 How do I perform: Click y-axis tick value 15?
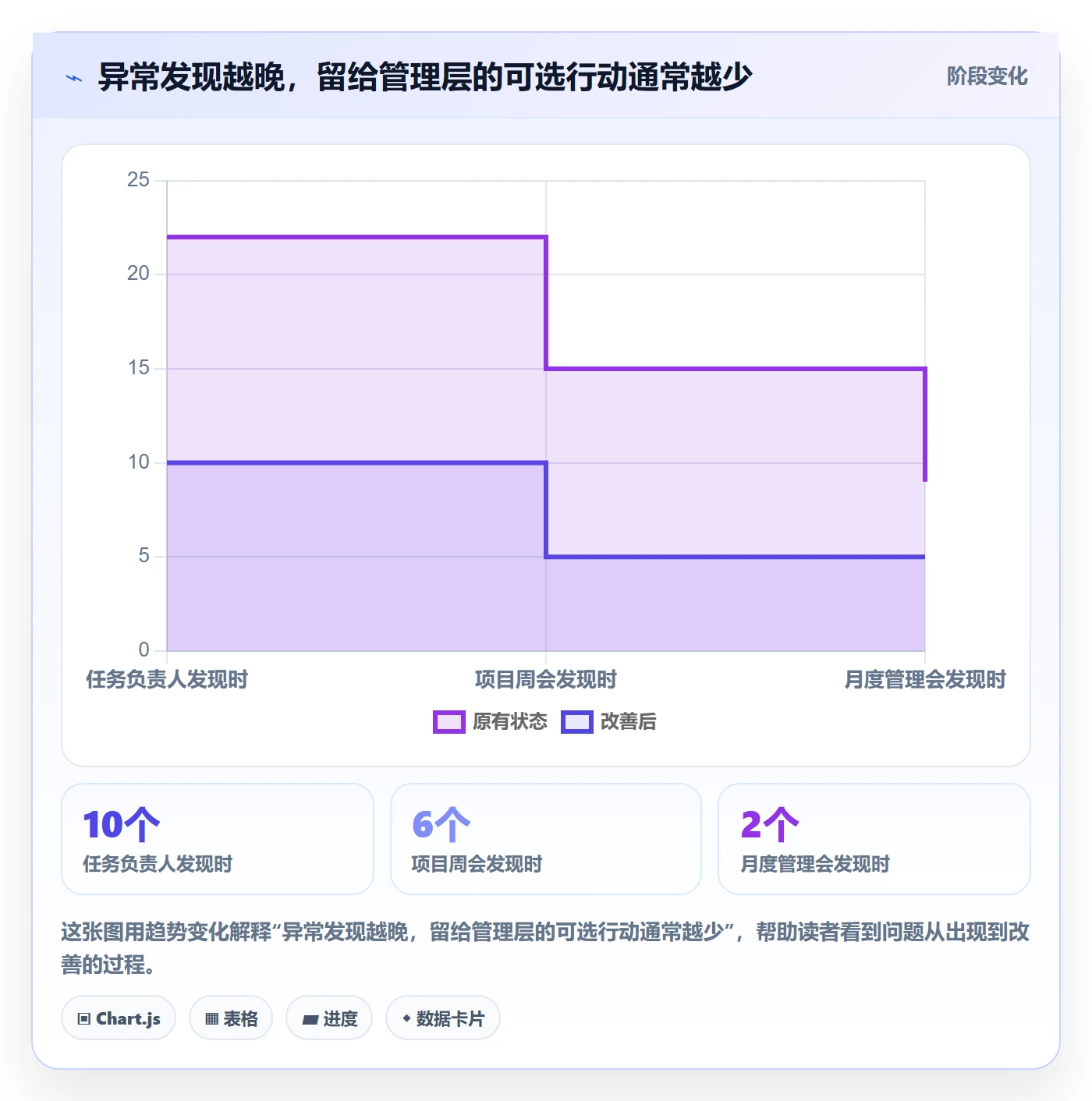coord(138,368)
